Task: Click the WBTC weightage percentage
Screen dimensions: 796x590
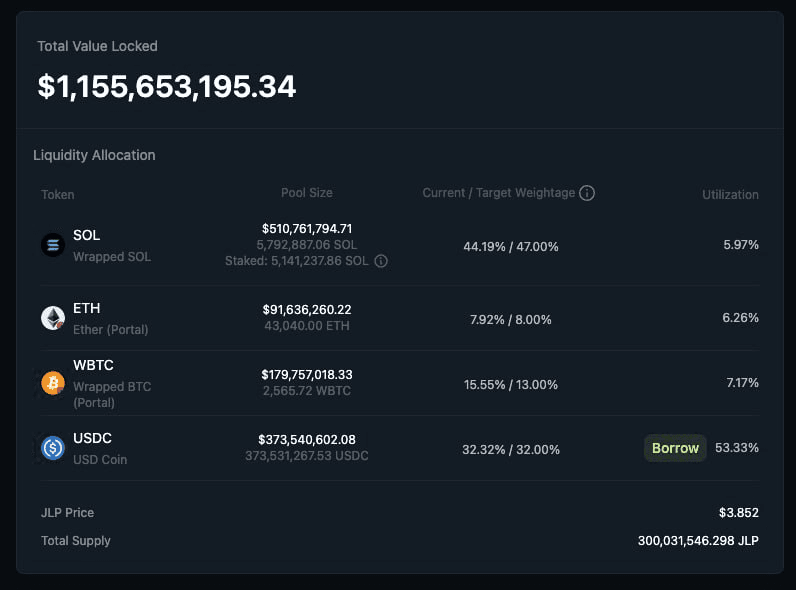Action: (x=510, y=384)
